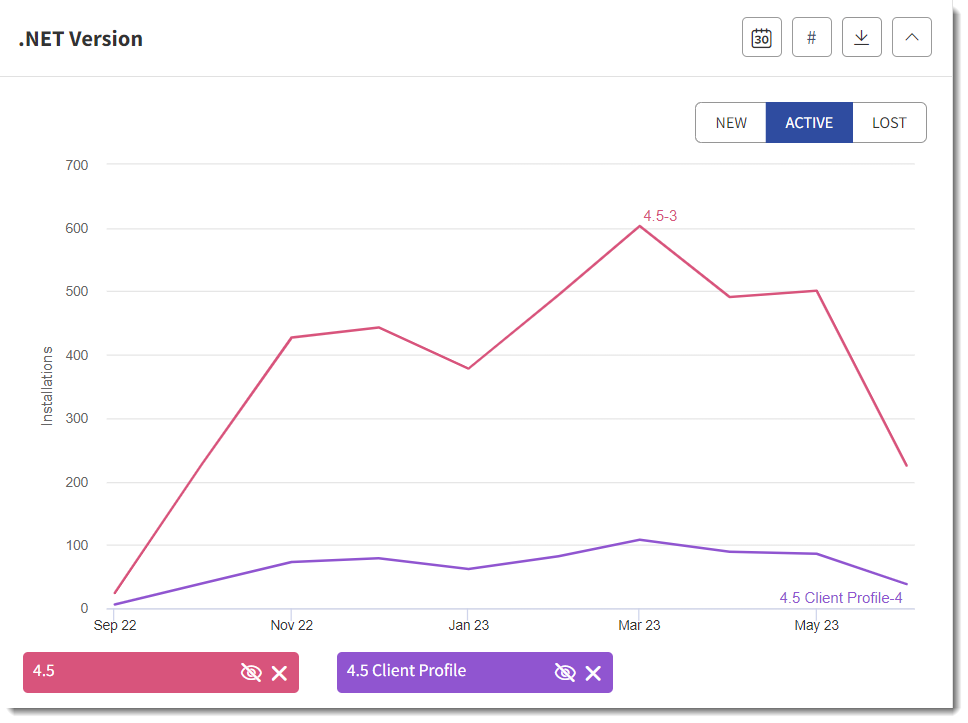The width and height of the screenshot is (968, 723).
Task: Click the 4.5 legend chip label
Action: pyautogui.click(x=44, y=671)
